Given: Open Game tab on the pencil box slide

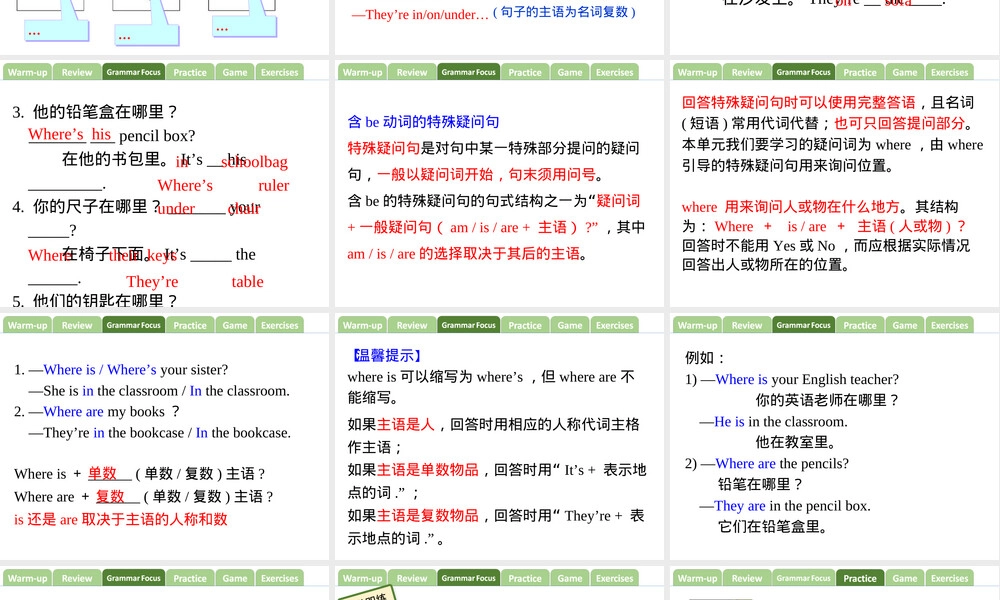Looking at the screenshot, I should (235, 72).
